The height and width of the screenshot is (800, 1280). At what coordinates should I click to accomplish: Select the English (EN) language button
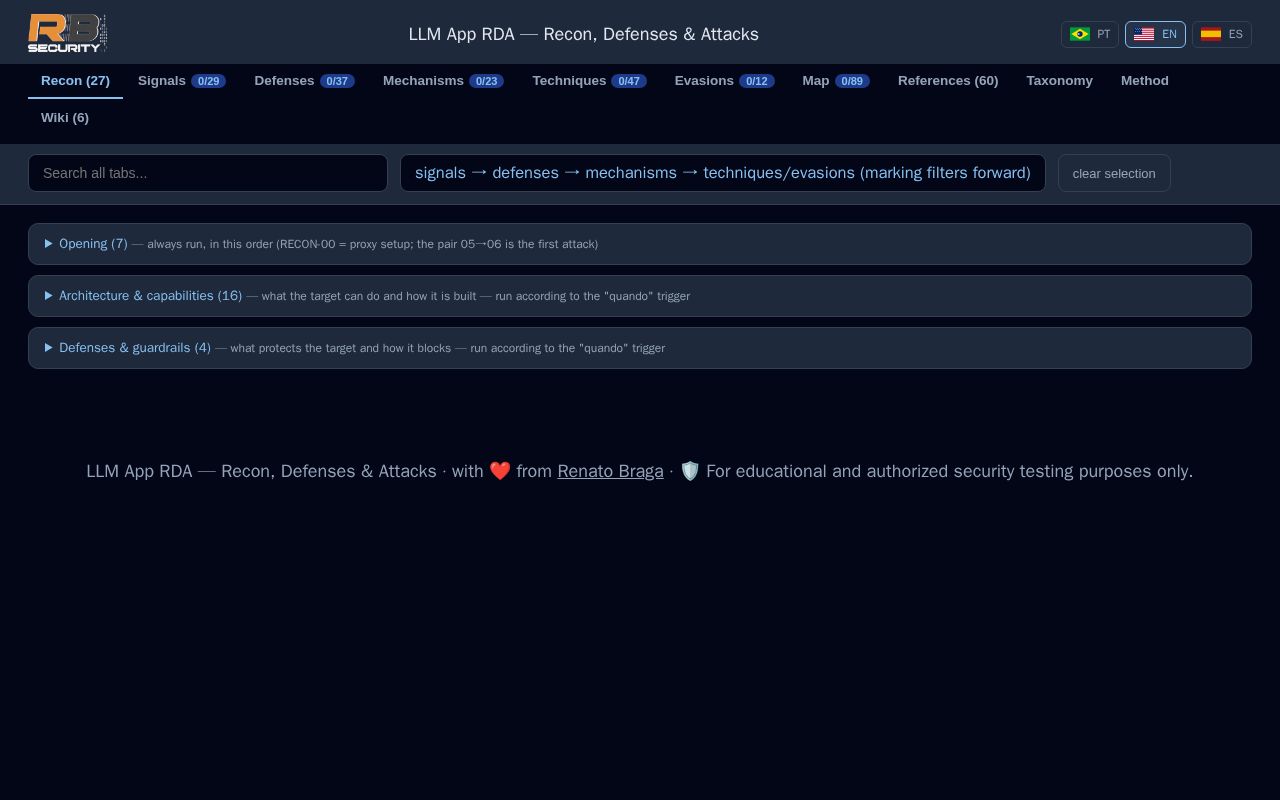coord(1155,34)
